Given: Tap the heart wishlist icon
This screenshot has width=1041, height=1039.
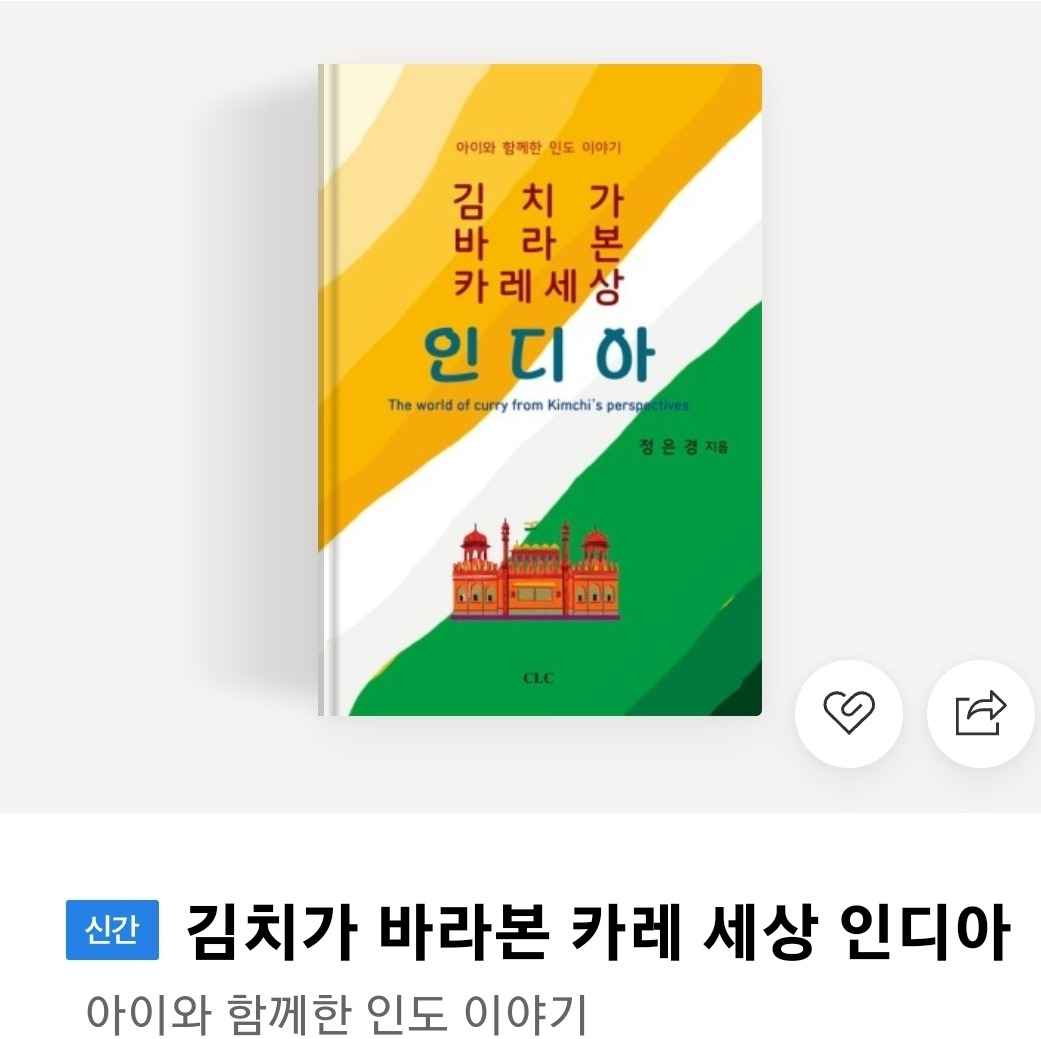Looking at the screenshot, I should (848, 713).
